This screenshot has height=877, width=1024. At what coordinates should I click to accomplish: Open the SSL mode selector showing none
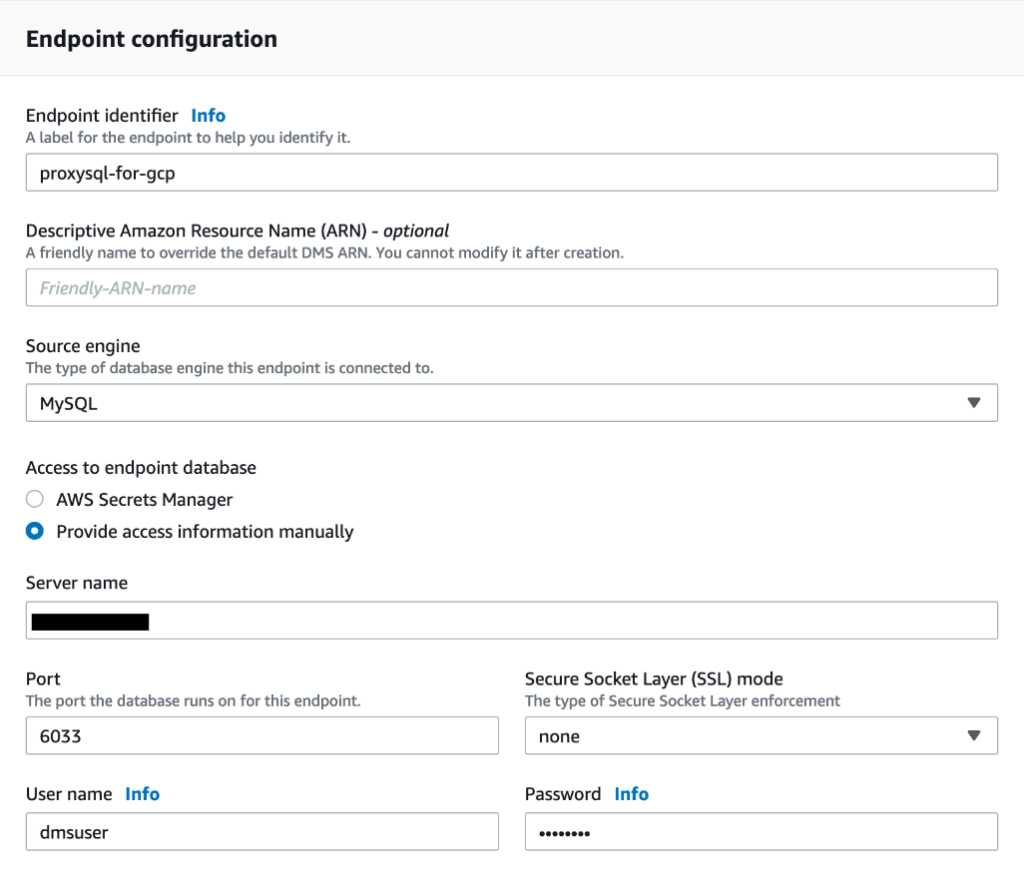click(x=760, y=735)
